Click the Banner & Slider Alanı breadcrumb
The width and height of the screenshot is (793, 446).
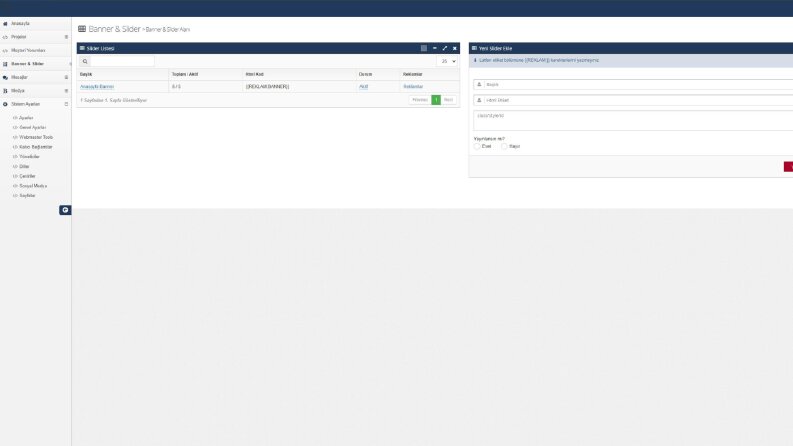(x=168, y=30)
